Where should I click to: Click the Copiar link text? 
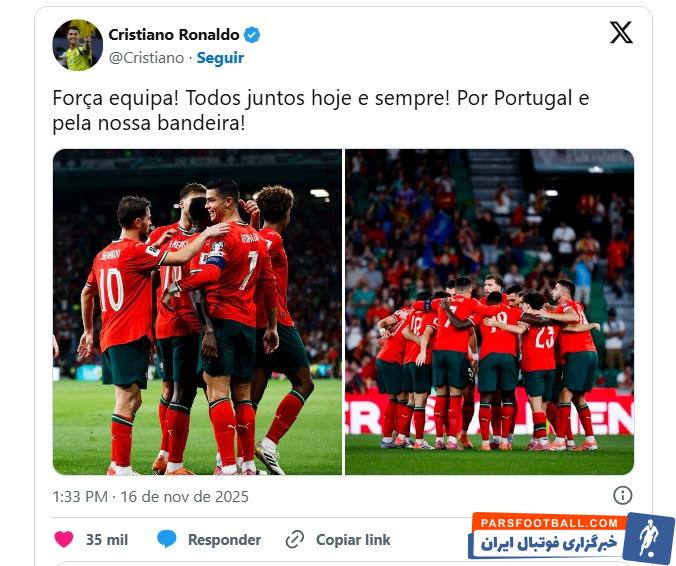pos(353,540)
